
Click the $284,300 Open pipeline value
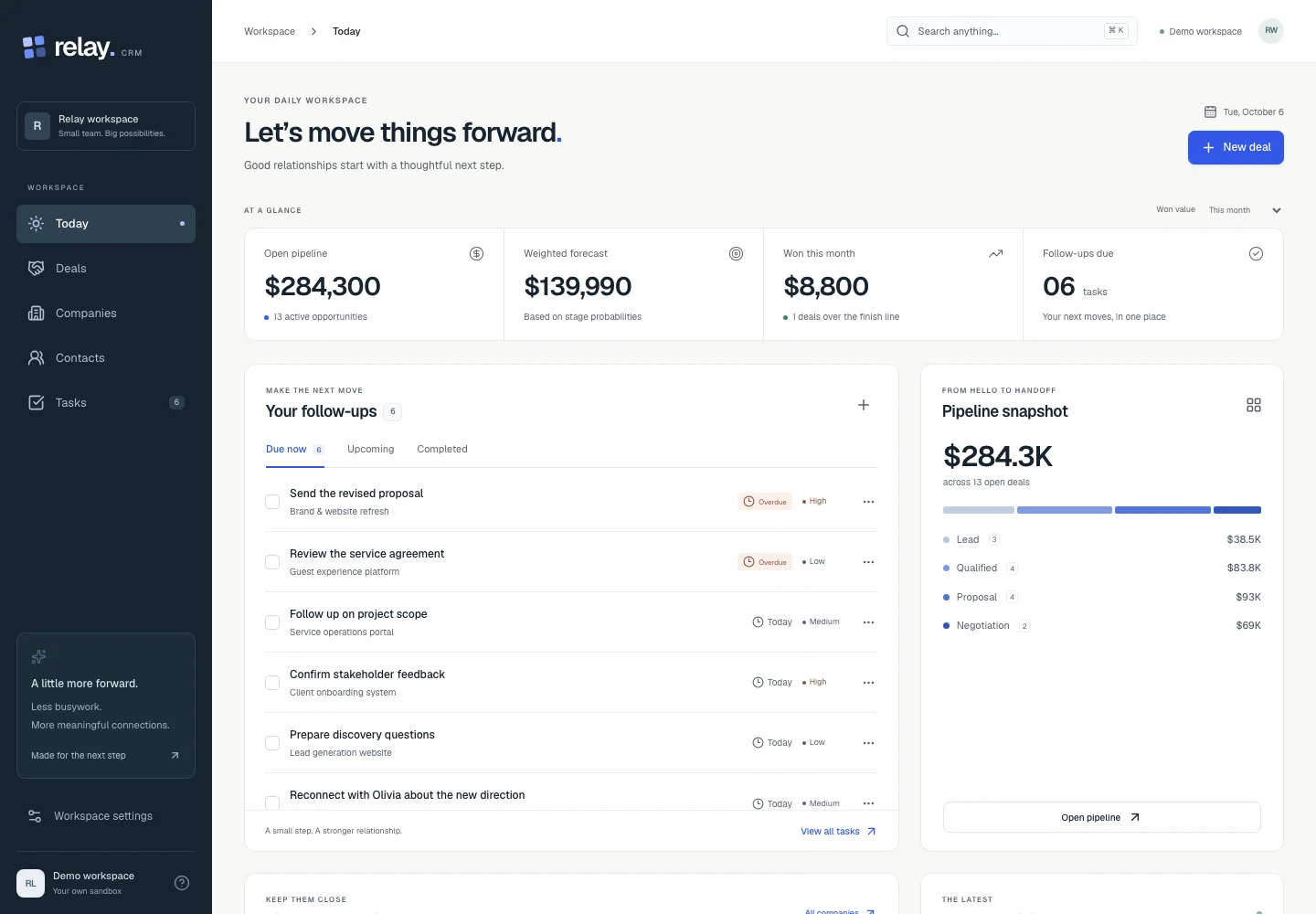click(x=323, y=287)
